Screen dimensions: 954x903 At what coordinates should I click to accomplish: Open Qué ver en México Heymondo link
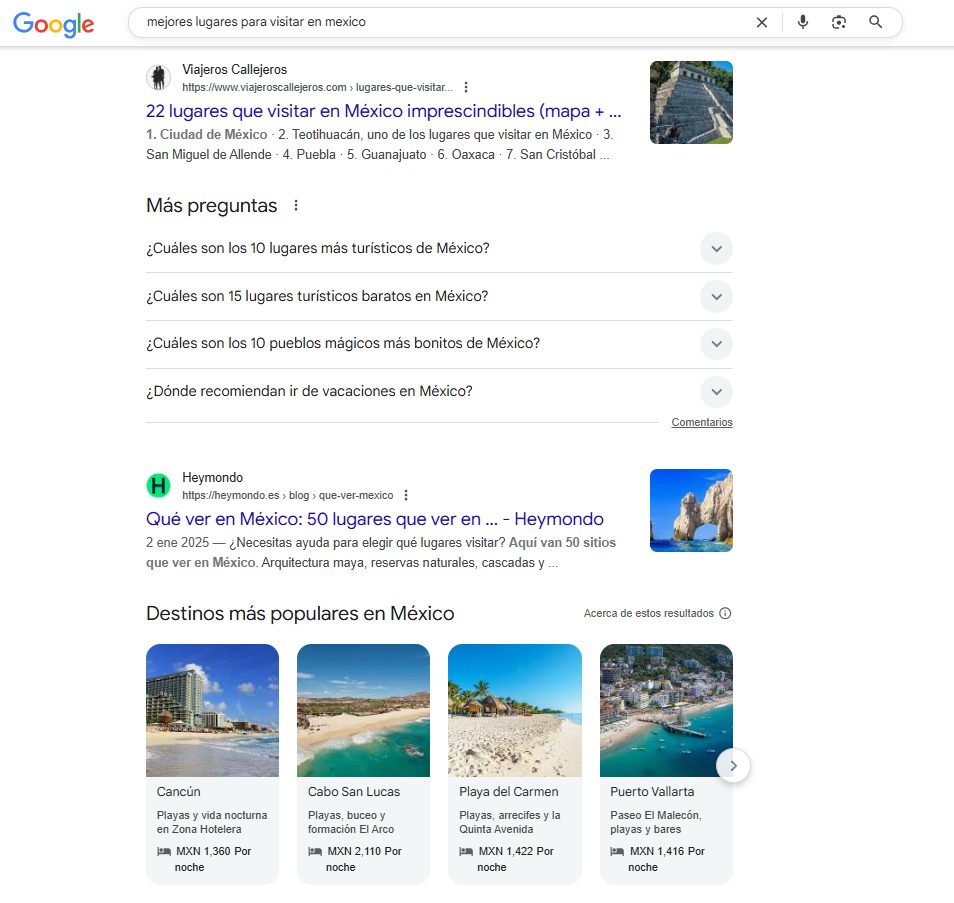374,519
